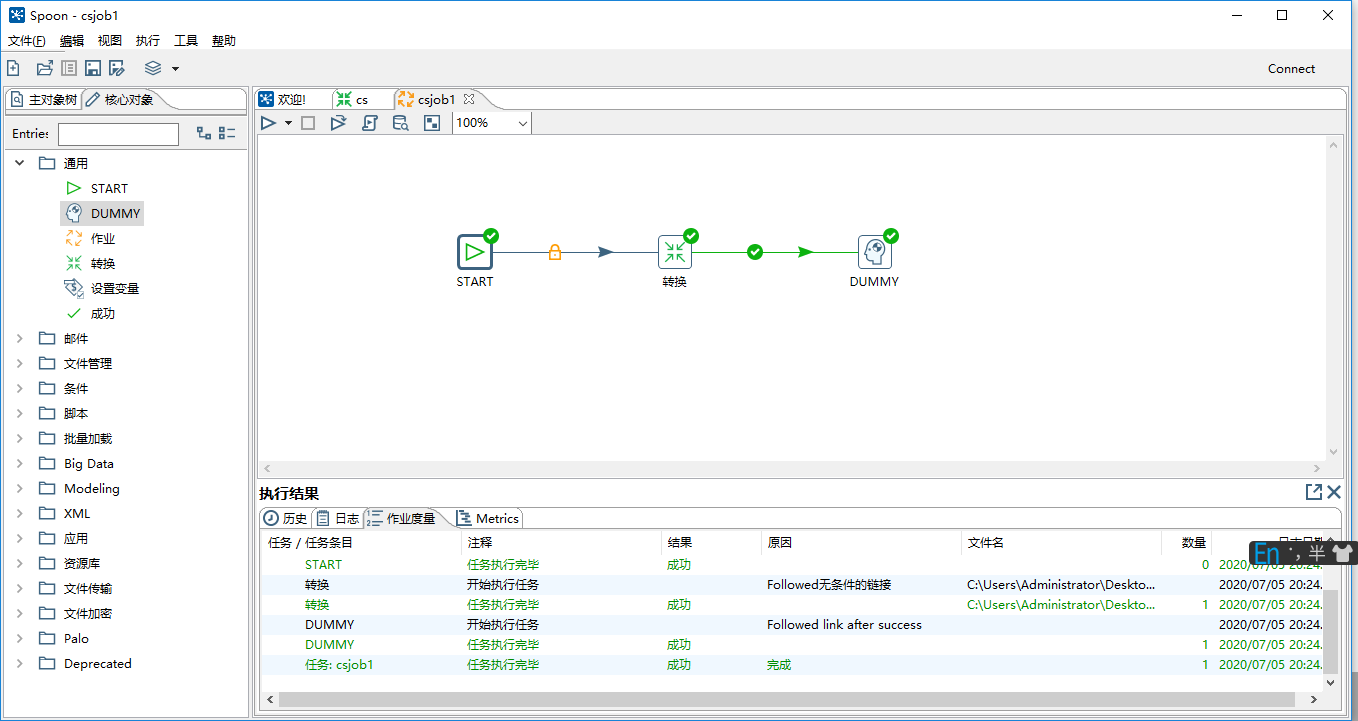Viewport: 1358px width, 721px height.
Task: Sort by 任务 / 任务条目 column header
Action: [x=361, y=543]
